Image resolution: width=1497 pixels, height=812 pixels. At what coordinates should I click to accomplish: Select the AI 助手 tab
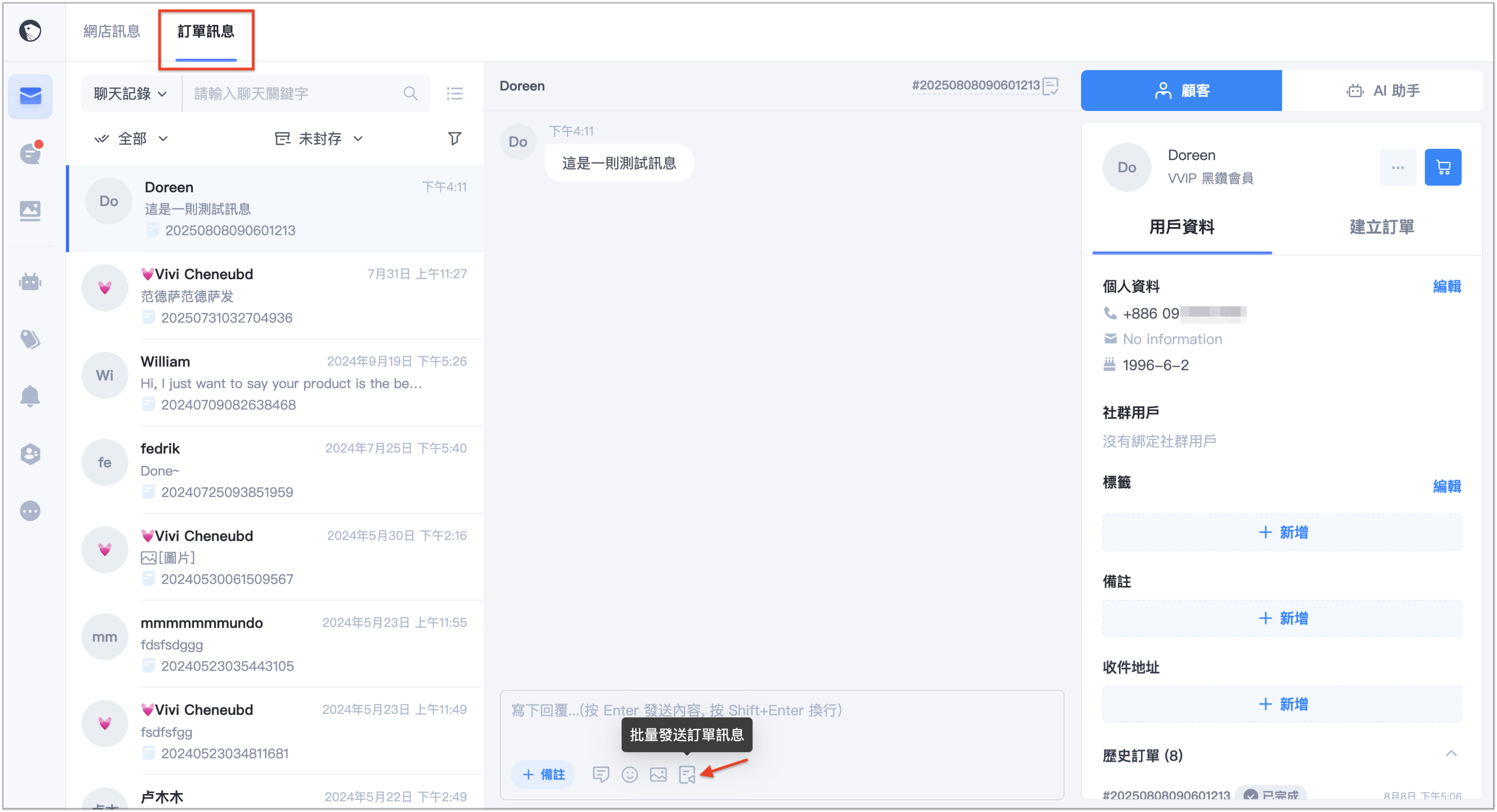point(1382,91)
